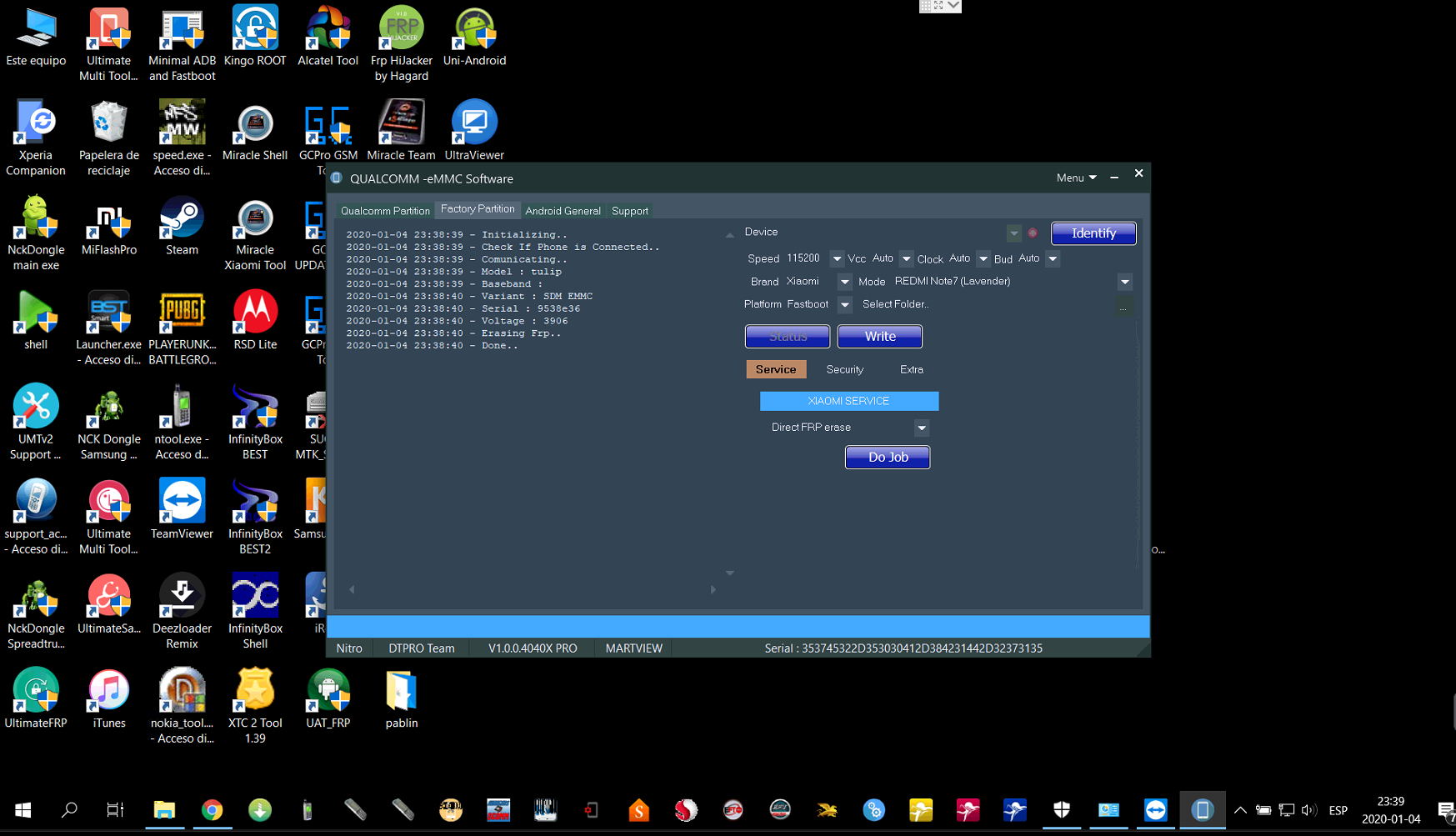Open the MiFlashPro desktop icon

click(109, 226)
